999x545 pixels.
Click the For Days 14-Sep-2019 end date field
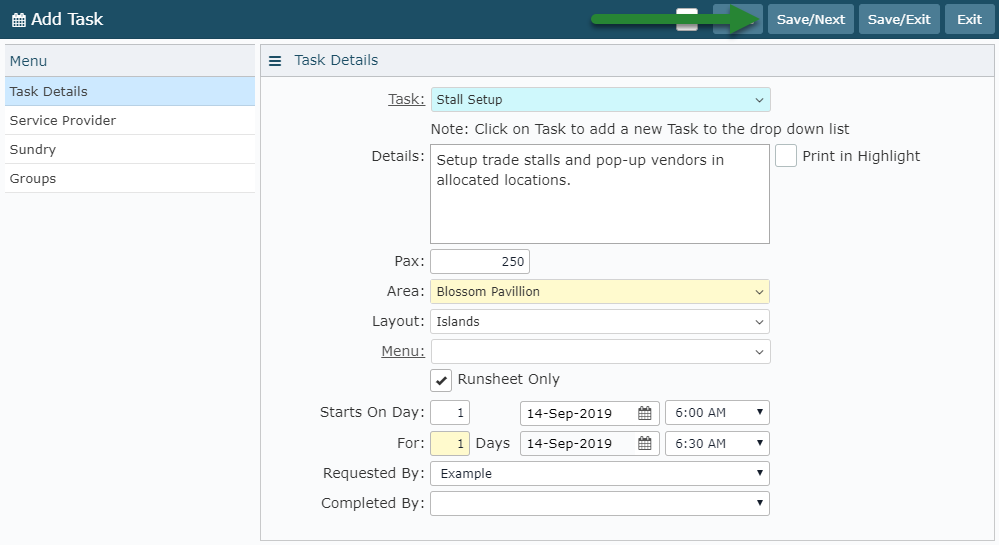[589, 443]
